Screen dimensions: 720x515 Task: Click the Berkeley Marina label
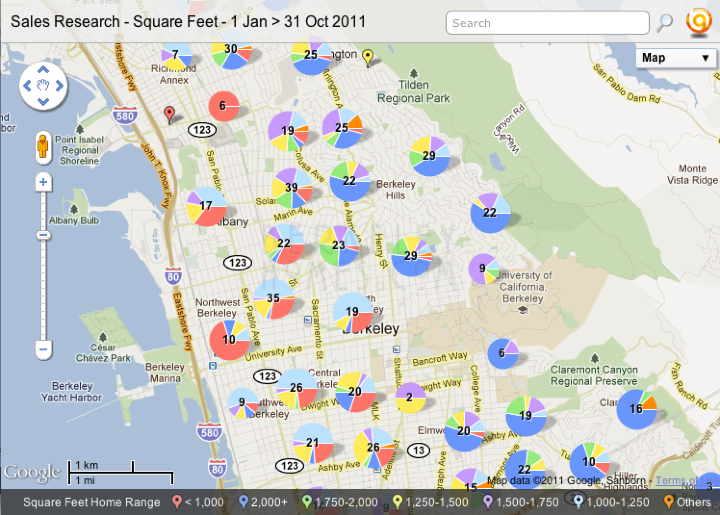coord(165,373)
